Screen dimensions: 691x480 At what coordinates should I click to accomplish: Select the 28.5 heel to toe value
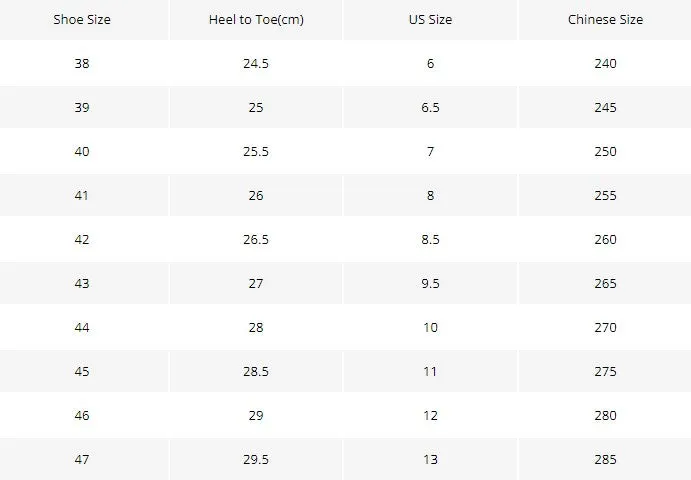(x=256, y=372)
